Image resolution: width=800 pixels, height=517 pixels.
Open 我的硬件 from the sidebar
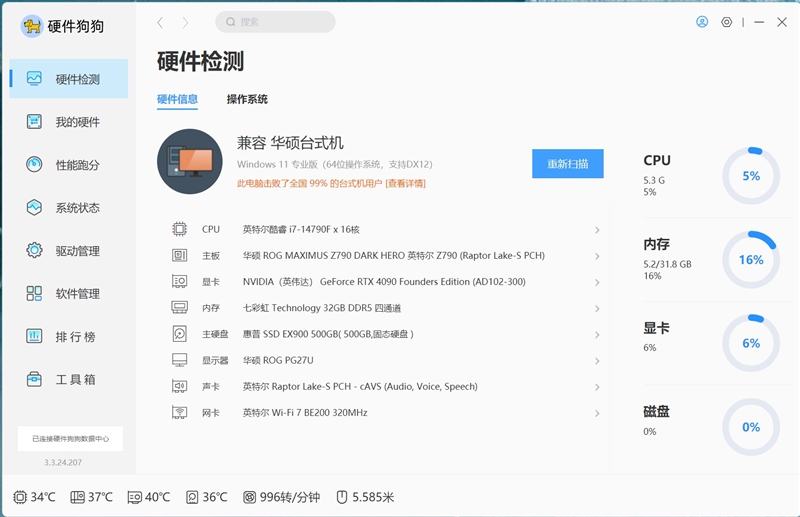[x=68, y=121]
